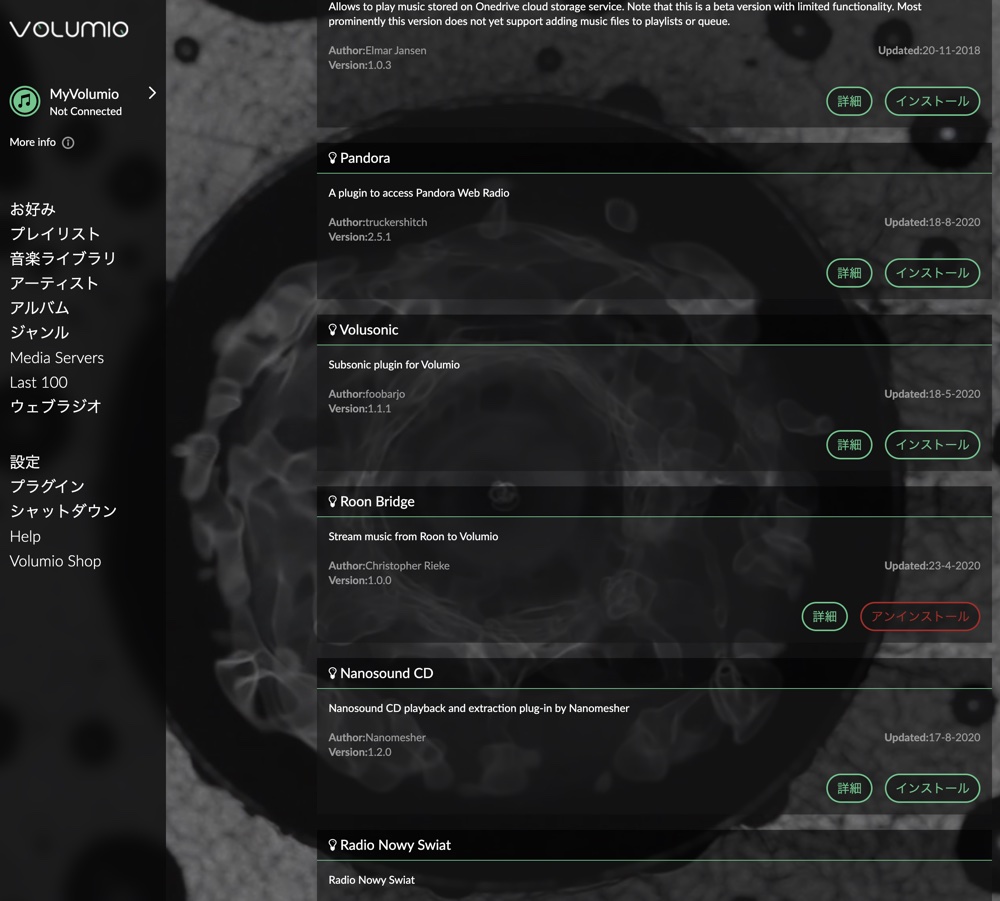Click the Volumio logo

pyautogui.click(x=69, y=29)
